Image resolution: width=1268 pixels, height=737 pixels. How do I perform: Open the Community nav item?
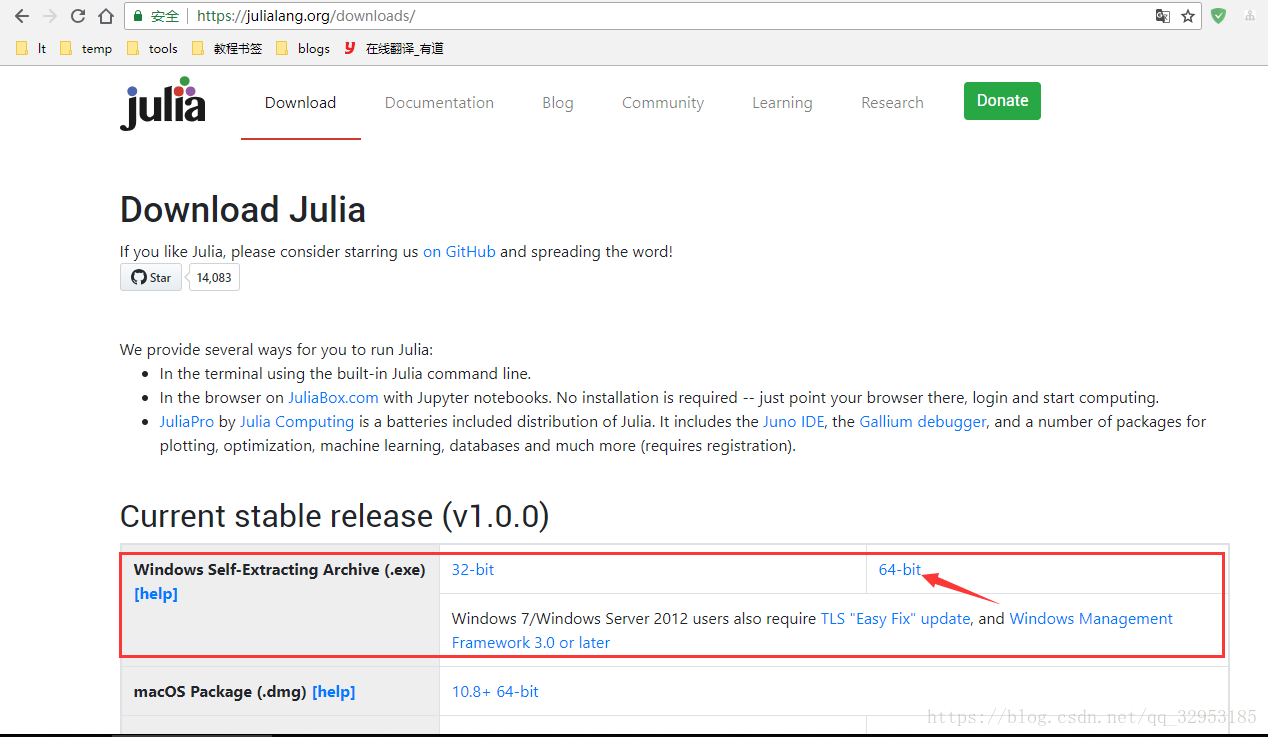(663, 103)
